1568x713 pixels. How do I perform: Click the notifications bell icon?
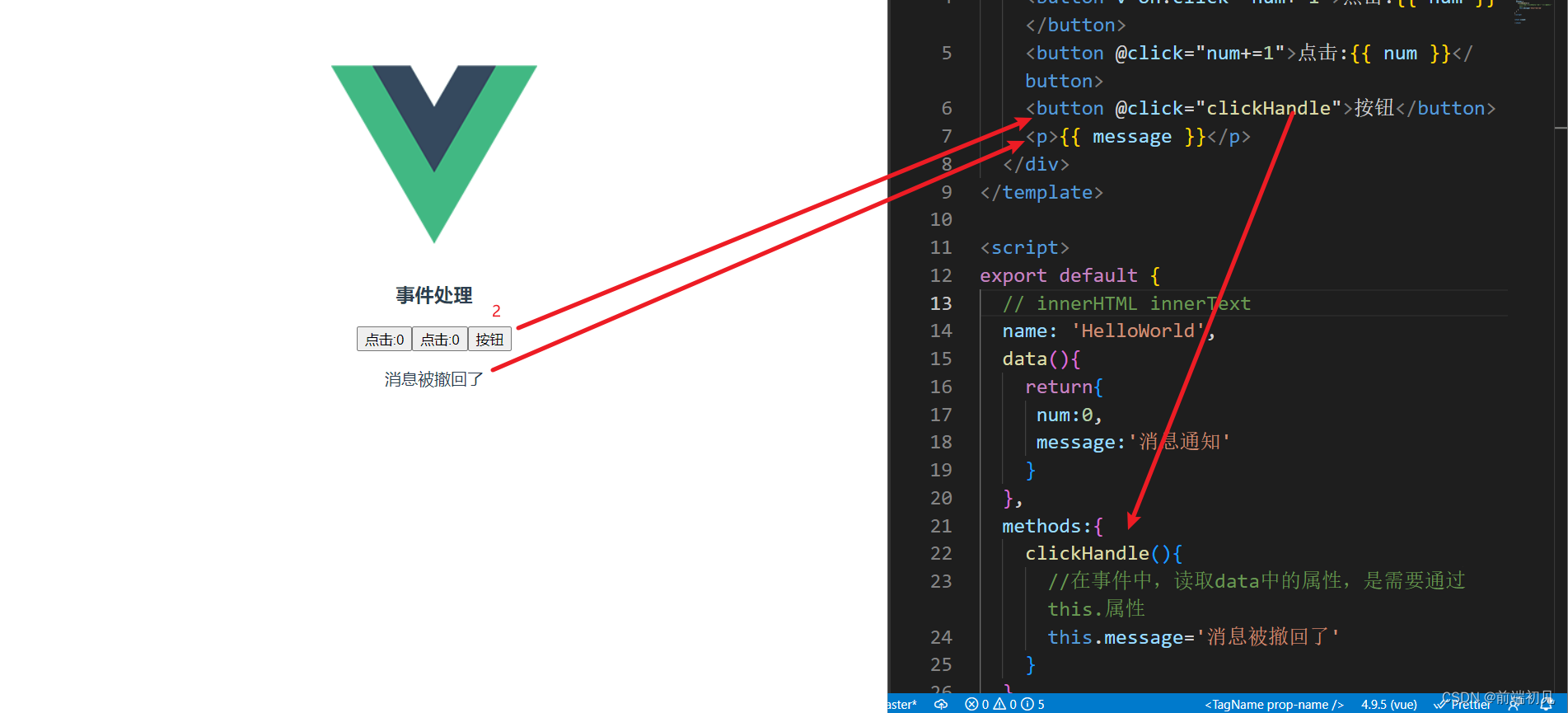(1547, 704)
